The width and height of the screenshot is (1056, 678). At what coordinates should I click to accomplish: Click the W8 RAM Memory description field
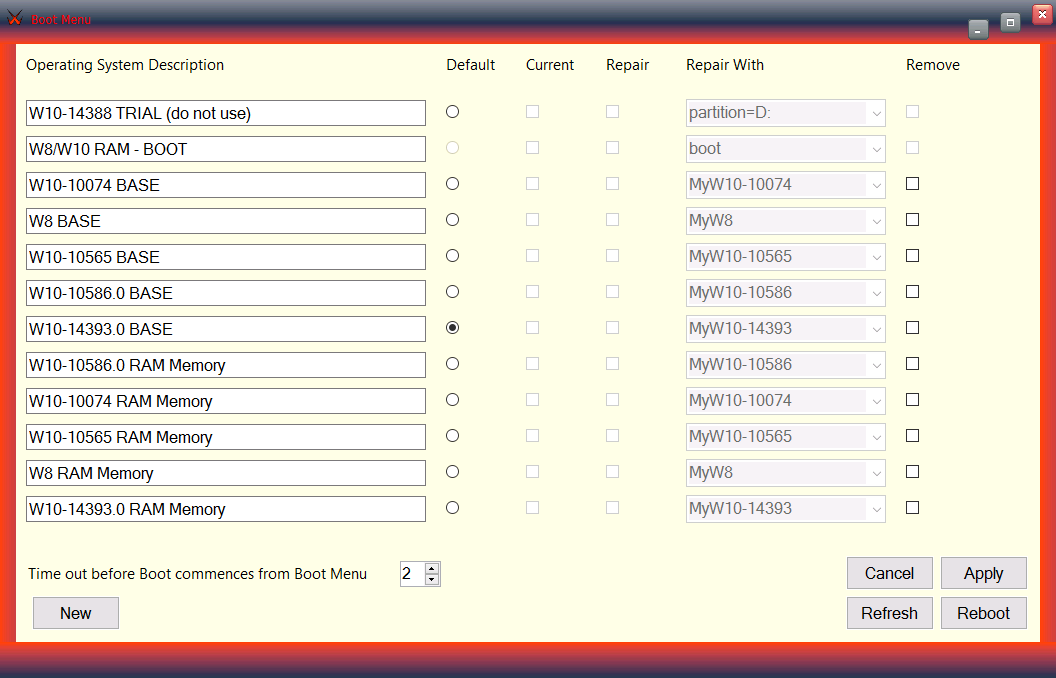pos(226,473)
